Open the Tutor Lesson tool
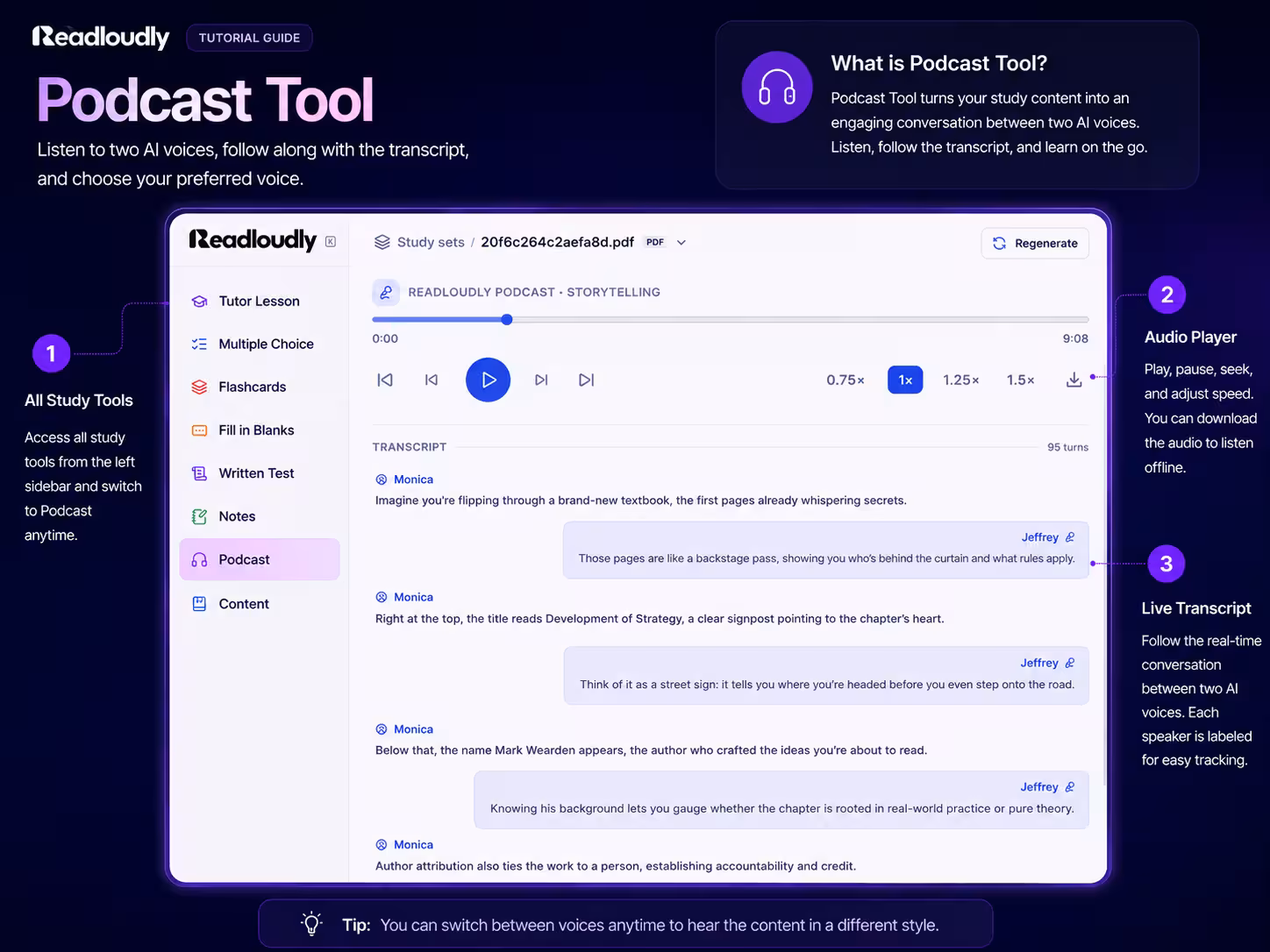The height and width of the screenshot is (952, 1270). [x=260, y=301]
